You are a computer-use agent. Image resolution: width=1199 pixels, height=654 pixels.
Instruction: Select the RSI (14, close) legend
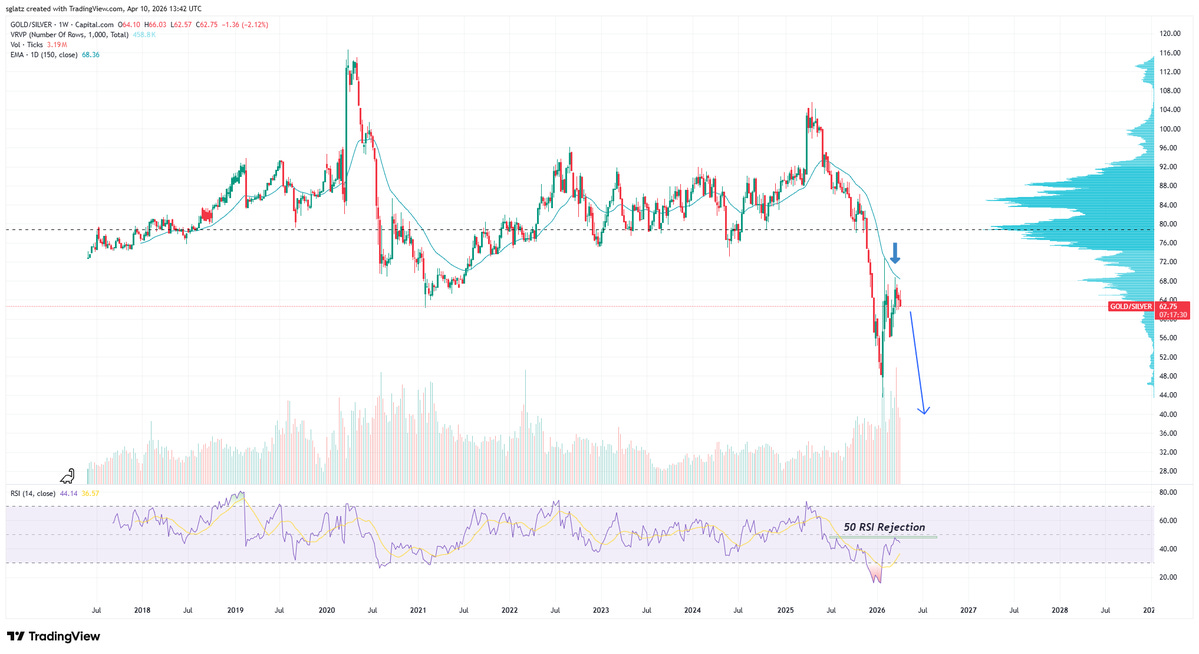coord(33,493)
